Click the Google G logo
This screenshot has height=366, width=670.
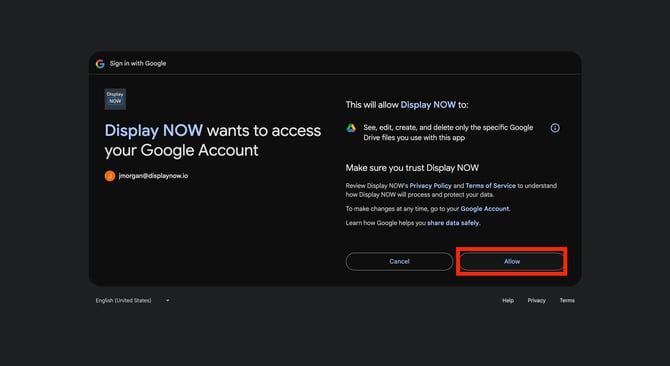pos(100,64)
